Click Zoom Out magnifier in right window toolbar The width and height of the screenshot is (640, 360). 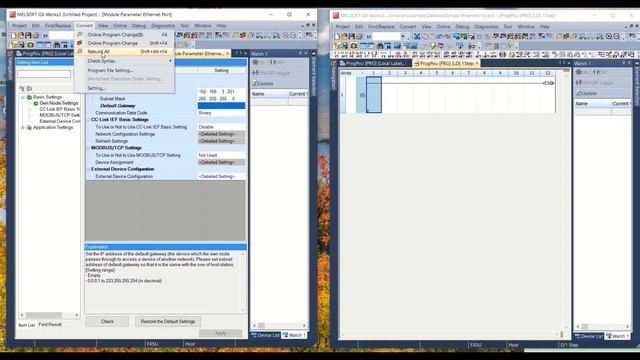pos(616,36)
